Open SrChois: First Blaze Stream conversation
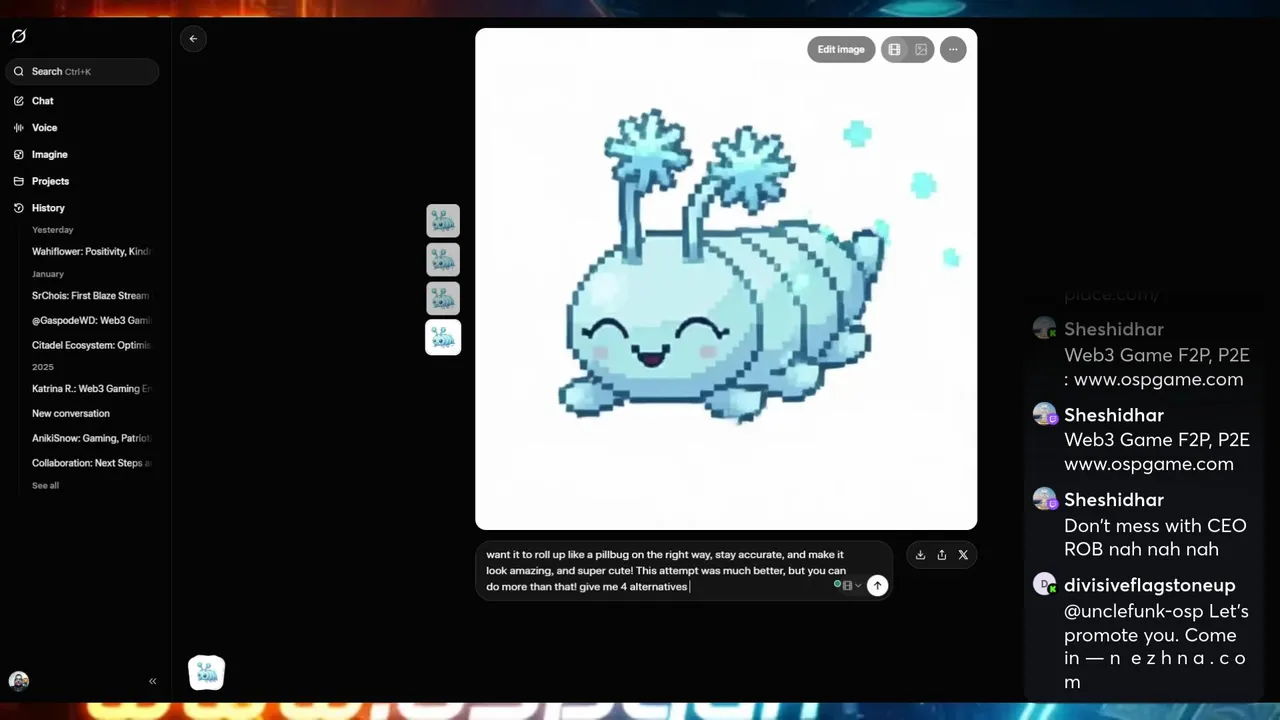1280x720 pixels. tap(90, 296)
